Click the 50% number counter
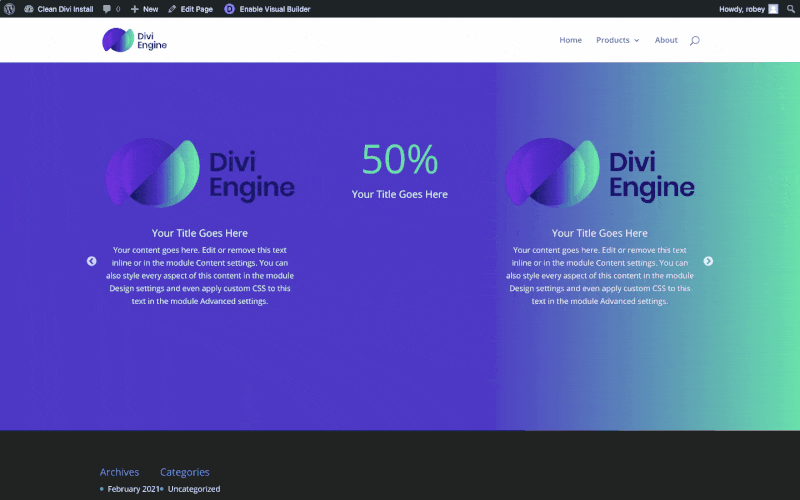 click(x=400, y=160)
